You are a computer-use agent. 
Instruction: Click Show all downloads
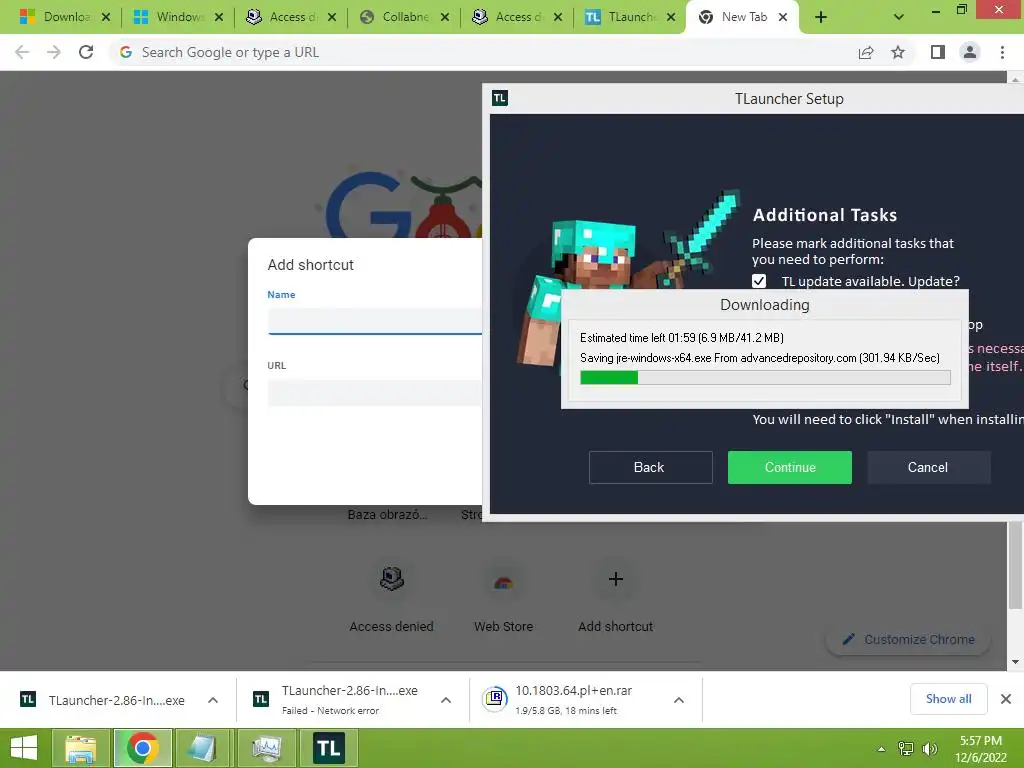point(948,699)
